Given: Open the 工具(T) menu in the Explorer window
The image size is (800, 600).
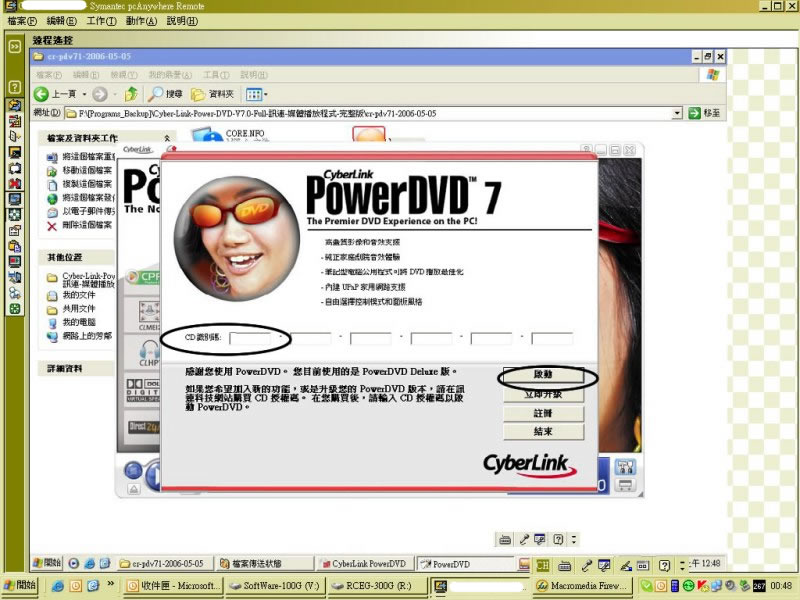Looking at the screenshot, I should (x=216, y=75).
